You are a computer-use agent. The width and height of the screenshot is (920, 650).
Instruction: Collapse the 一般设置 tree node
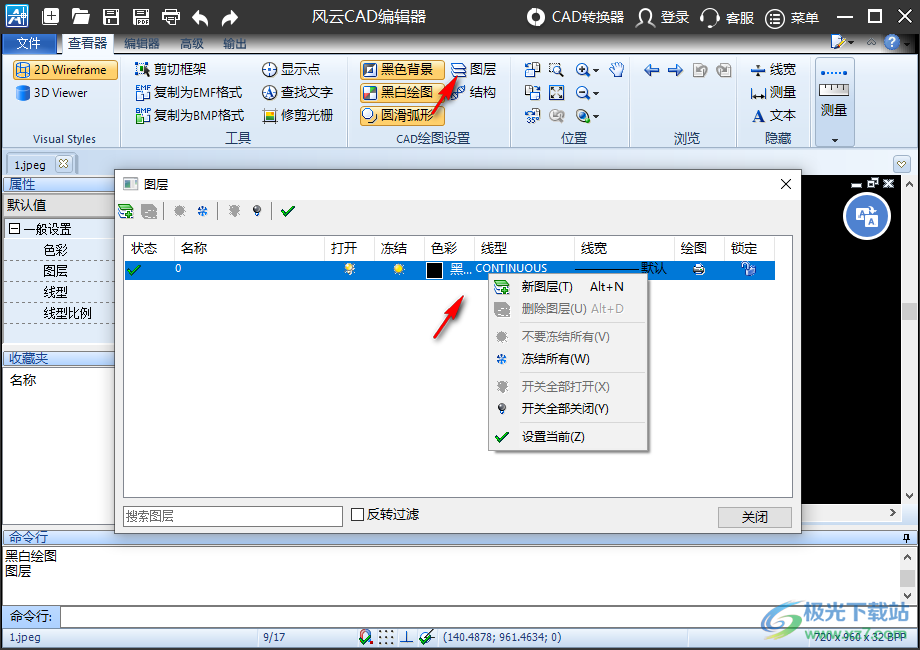(15, 229)
